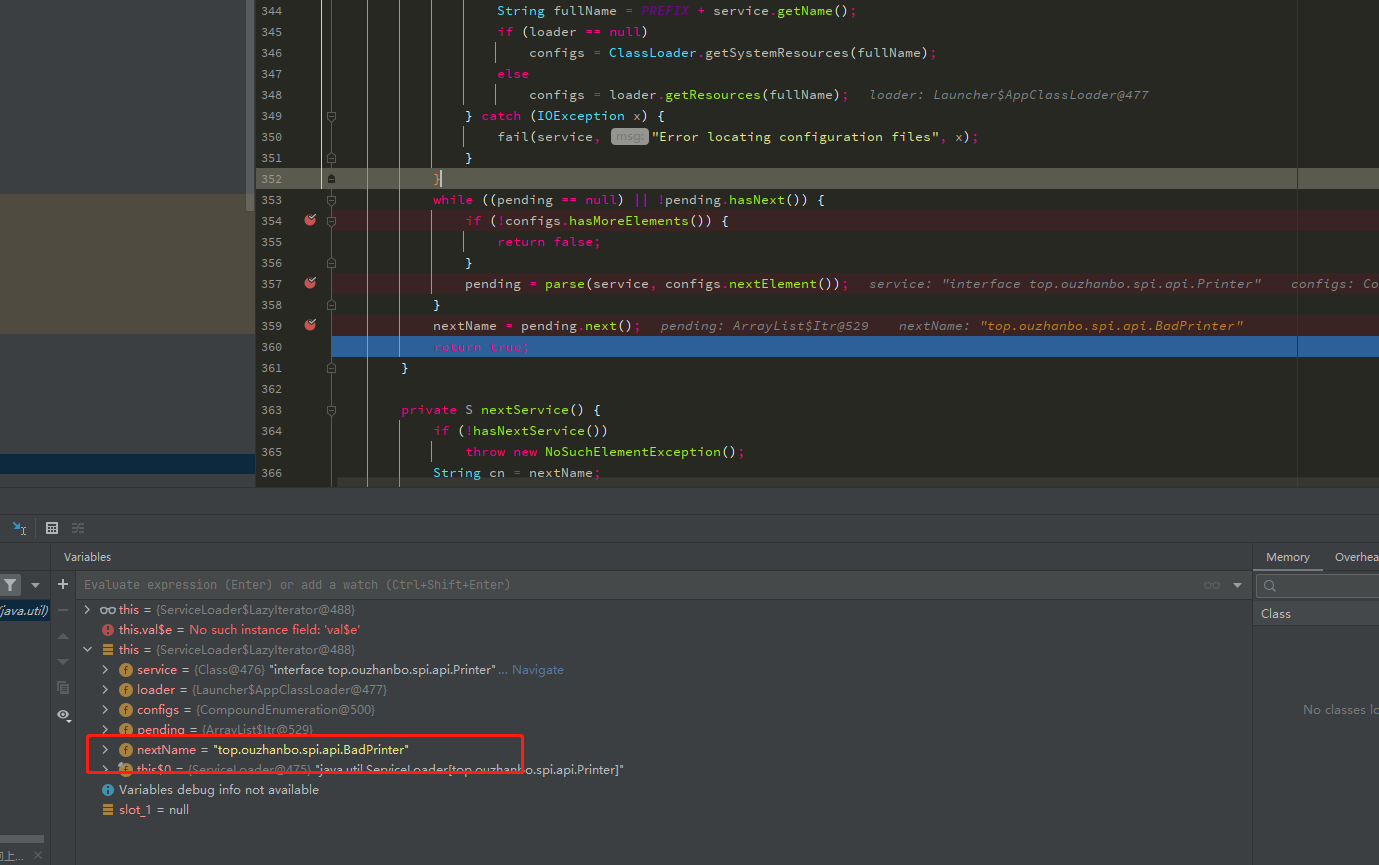
Task: Click the fold end marker on line 352
Action: 331,179
